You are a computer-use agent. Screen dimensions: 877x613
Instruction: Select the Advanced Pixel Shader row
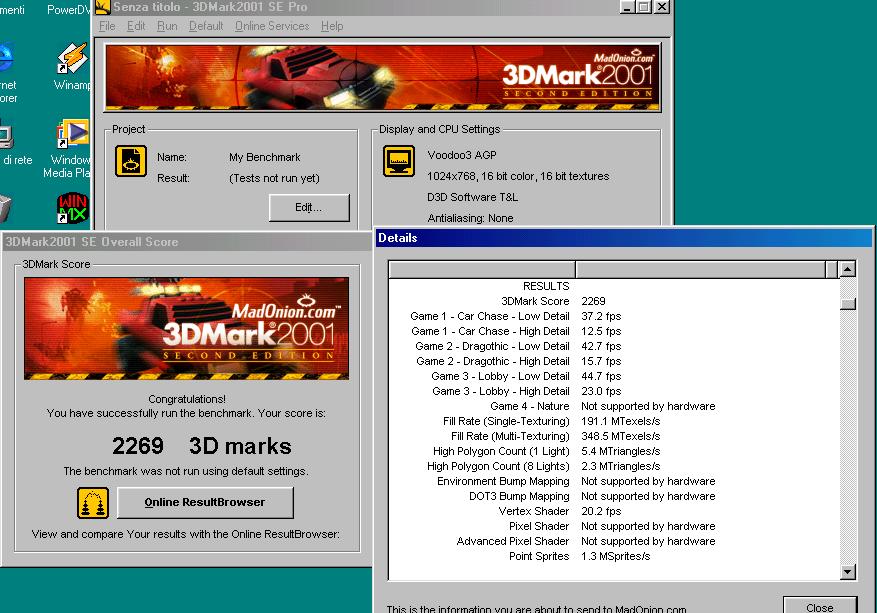point(614,541)
